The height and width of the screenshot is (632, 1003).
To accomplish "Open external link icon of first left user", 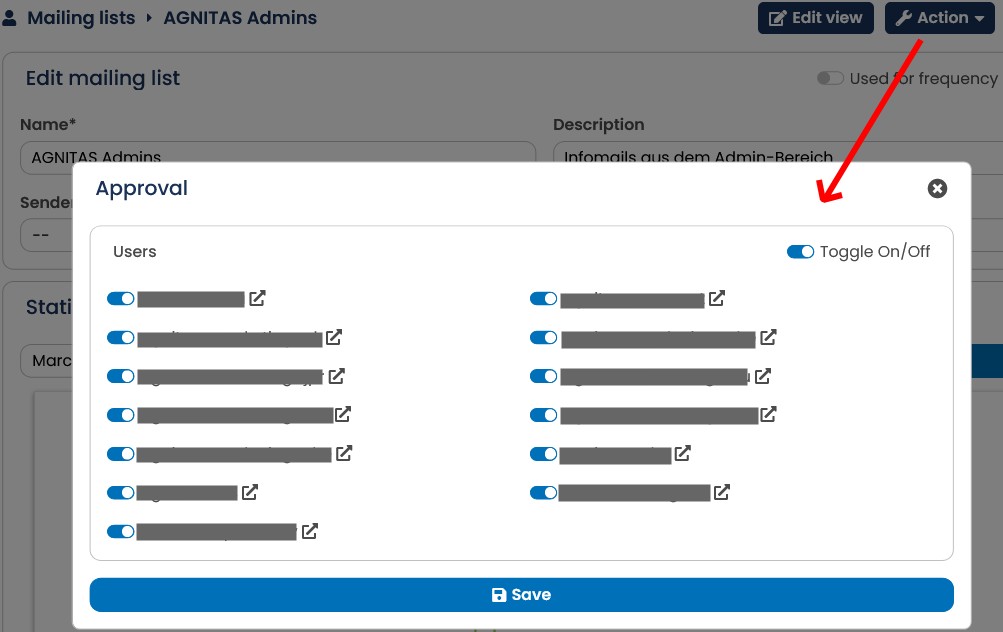I will click(x=257, y=298).
